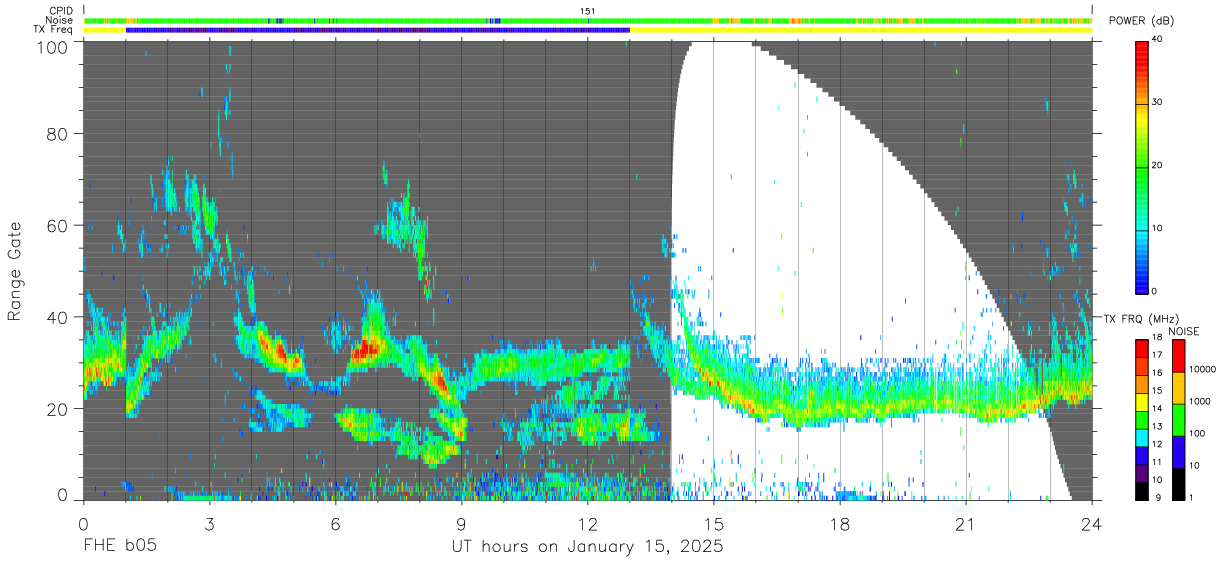Click the range gate tick label '100'
Image resolution: width=1228 pixels, height=567 pixels.
coord(53,47)
